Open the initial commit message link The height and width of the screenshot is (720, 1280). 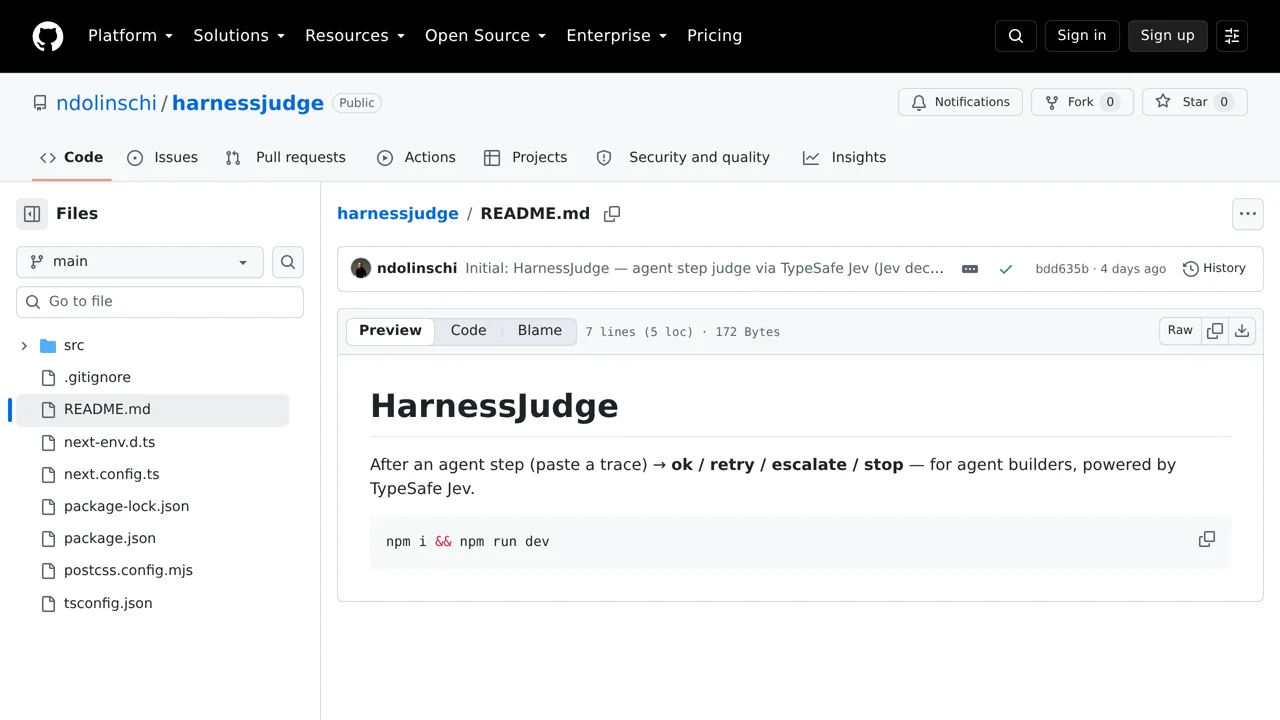[705, 269]
